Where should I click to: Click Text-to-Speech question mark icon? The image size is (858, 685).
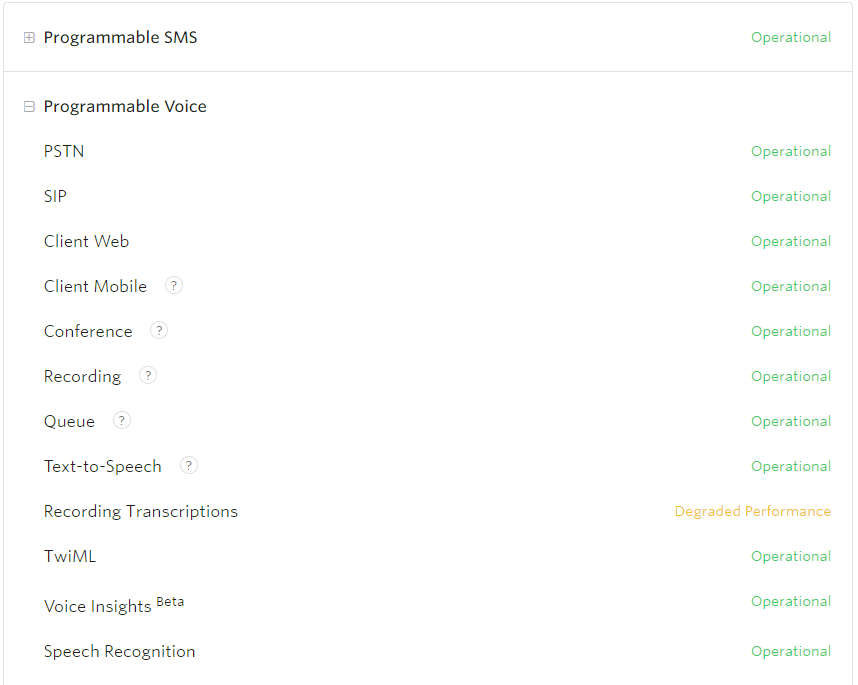pyautogui.click(x=189, y=466)
